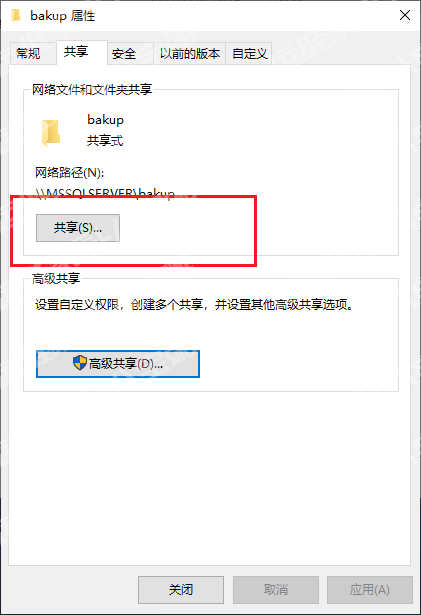Viewport: 421px width, 615px height.
Task: Click the bakup 属性 title text
Action: coord(63,16)
